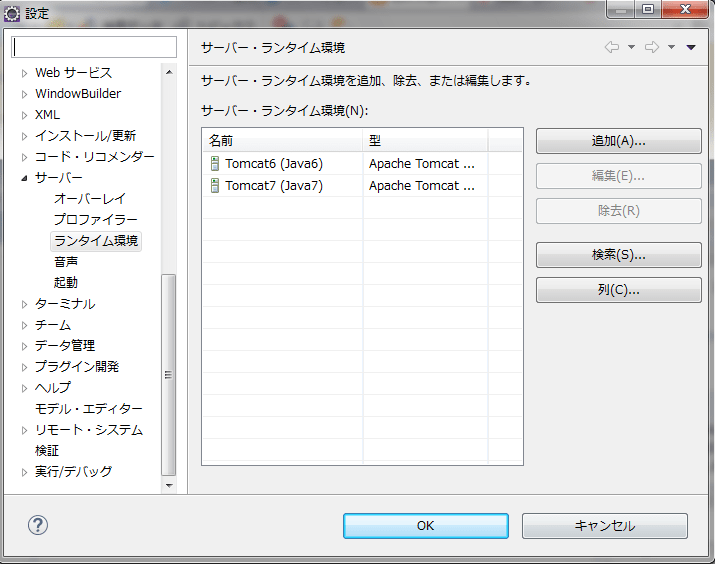This screenshot has width=715, height=564.
Task: Select the XML label in tree
Action: point(47,114)
